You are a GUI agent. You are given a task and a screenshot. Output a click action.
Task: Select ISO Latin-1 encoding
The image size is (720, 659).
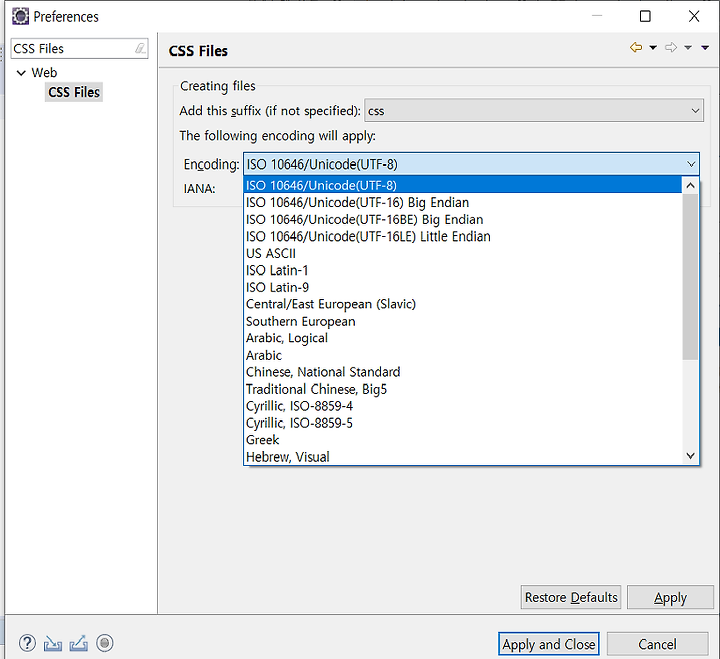(462, 270)
